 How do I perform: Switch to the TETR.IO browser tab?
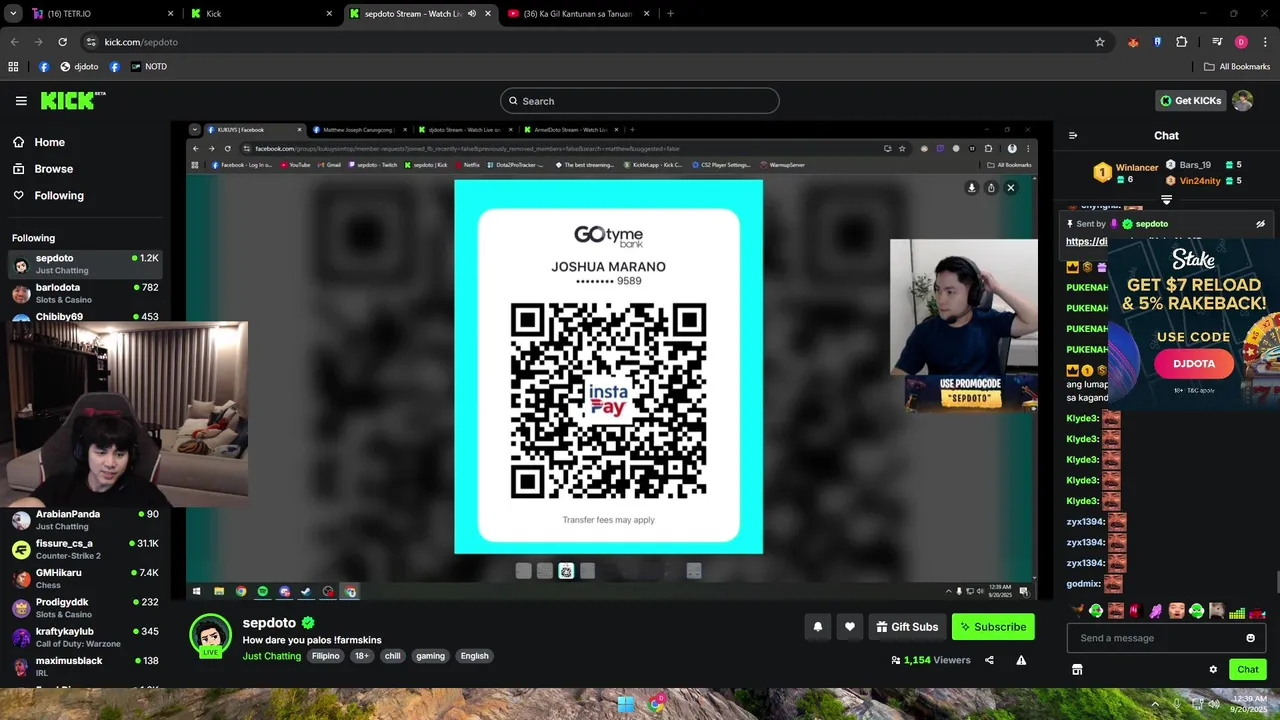tap(100, 14)
